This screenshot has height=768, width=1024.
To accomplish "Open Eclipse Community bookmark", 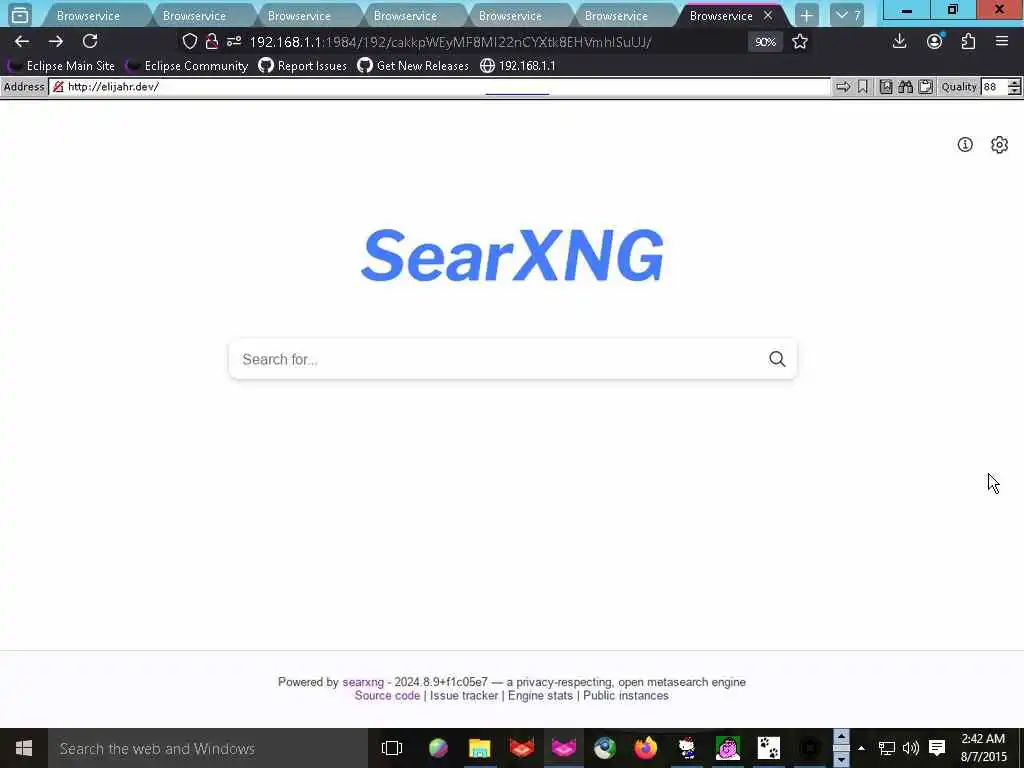I will 187,66.
